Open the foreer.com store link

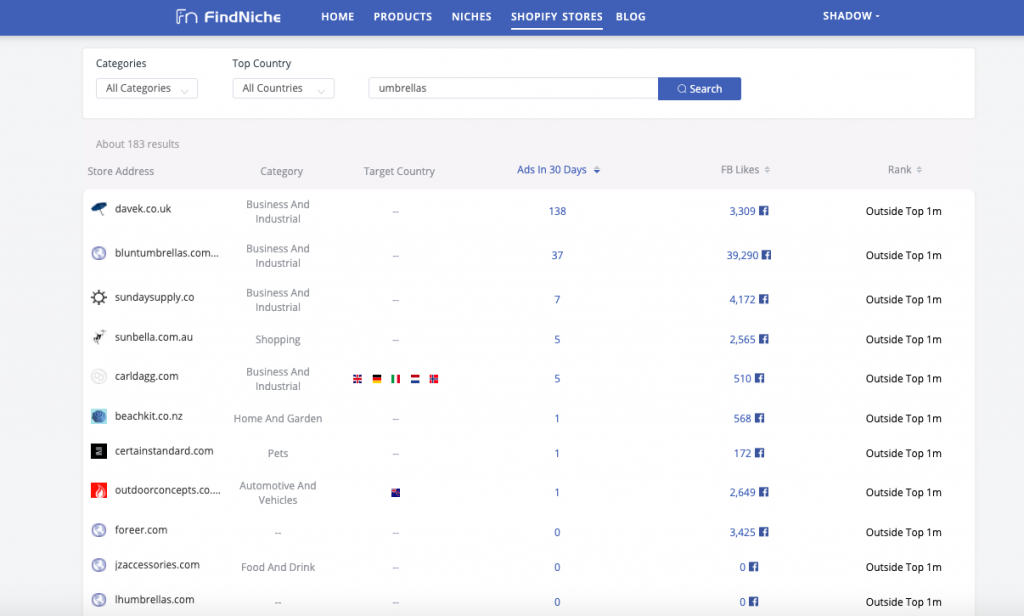[141, 530]
